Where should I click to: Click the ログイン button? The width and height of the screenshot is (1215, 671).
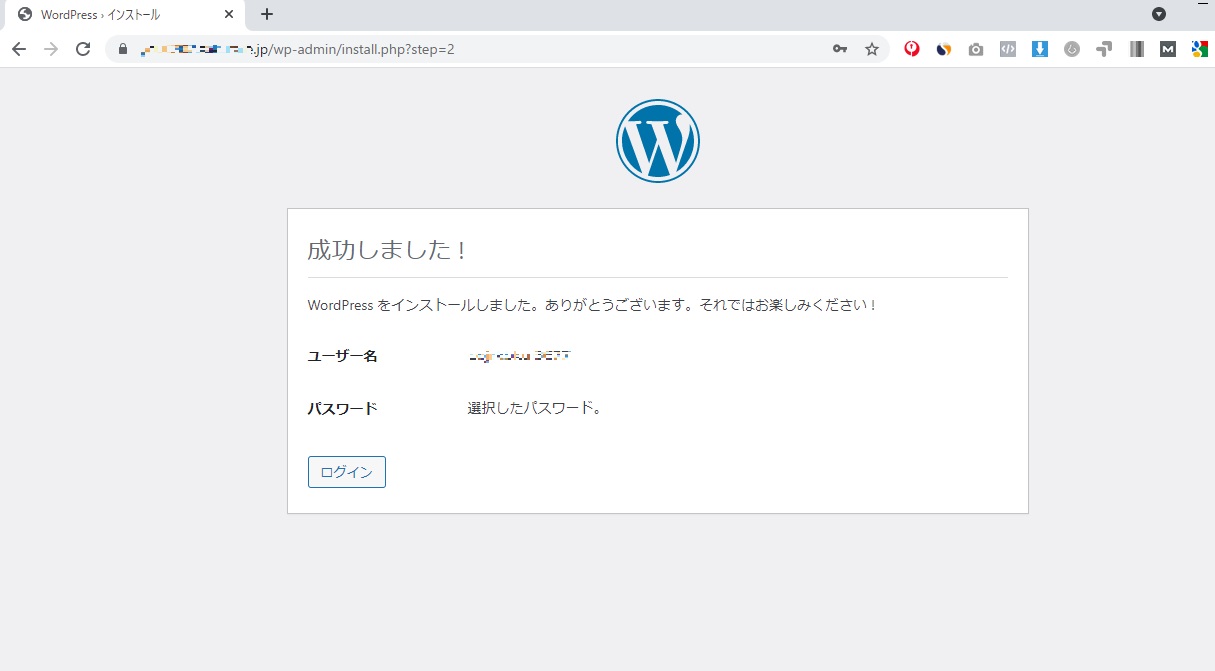346,472
